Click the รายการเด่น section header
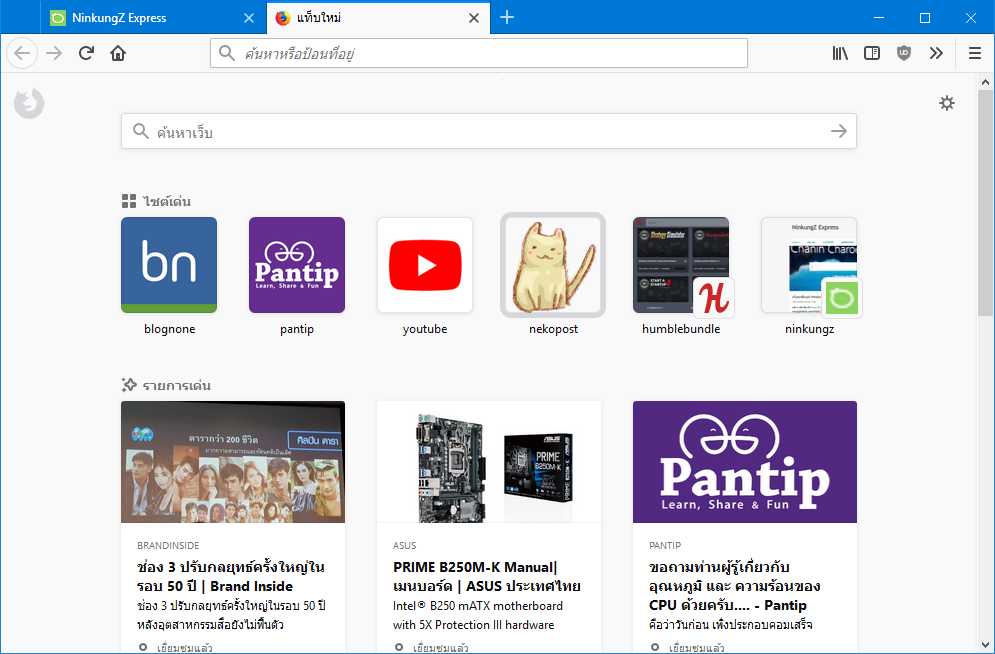 click(x=166, y=386)
